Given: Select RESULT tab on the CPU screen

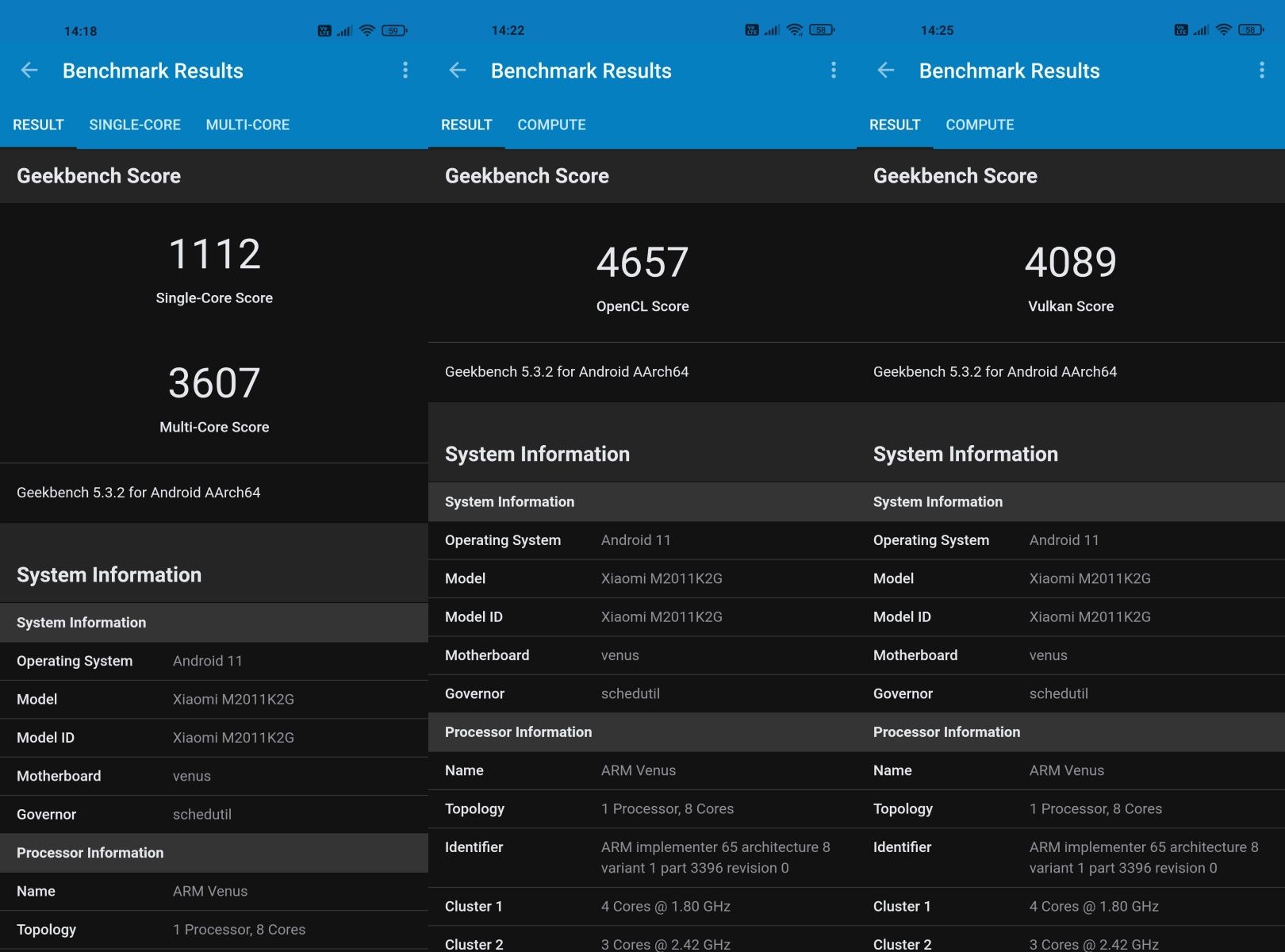Looking at the screenshot, I should (x=38, y=125).
